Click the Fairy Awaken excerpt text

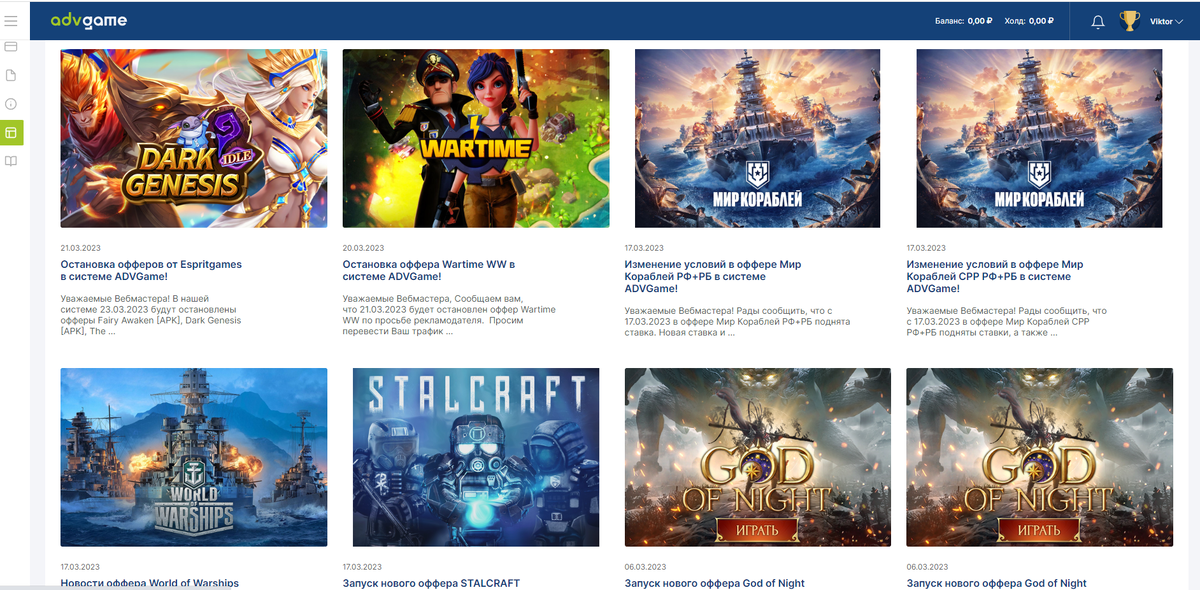coord(153,314)
